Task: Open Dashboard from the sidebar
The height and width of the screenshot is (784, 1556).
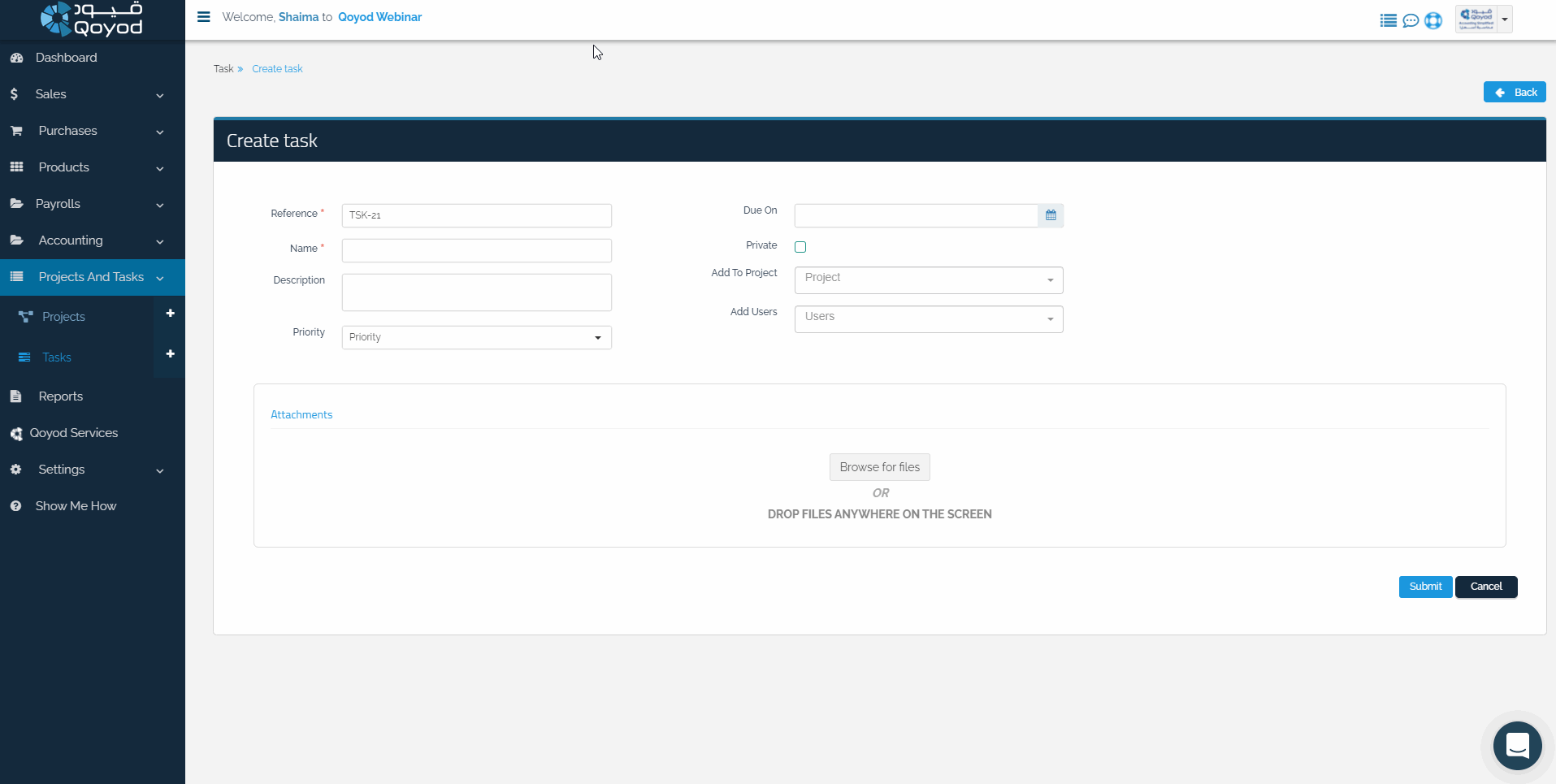Action: coord(66,58)
